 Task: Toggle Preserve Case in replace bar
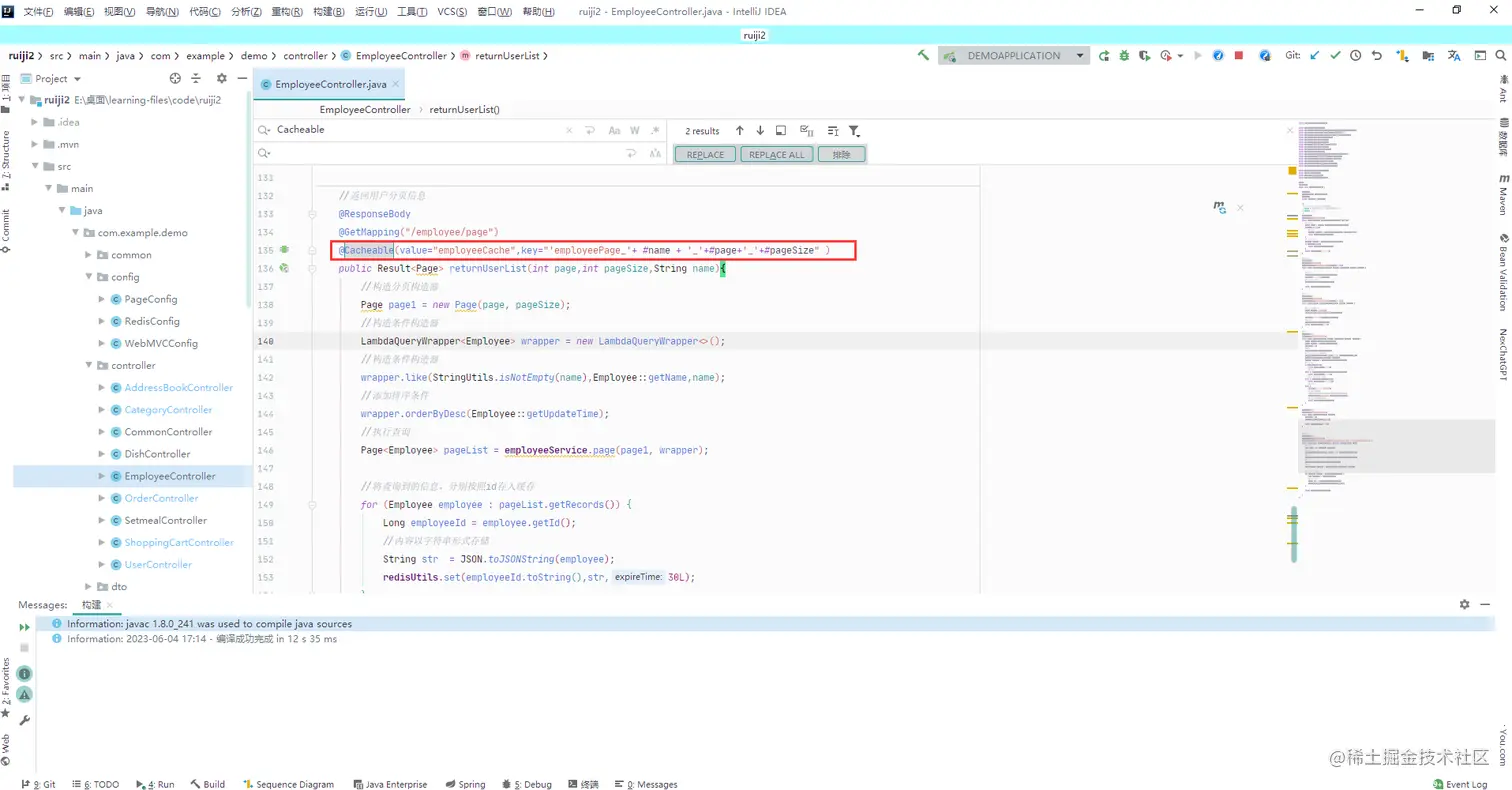[x=655, y=154]
